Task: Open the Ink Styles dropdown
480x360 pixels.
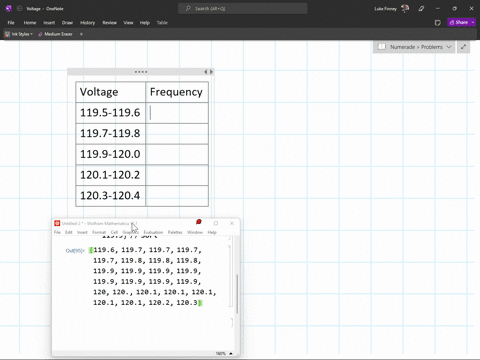Action: point(19,34)
